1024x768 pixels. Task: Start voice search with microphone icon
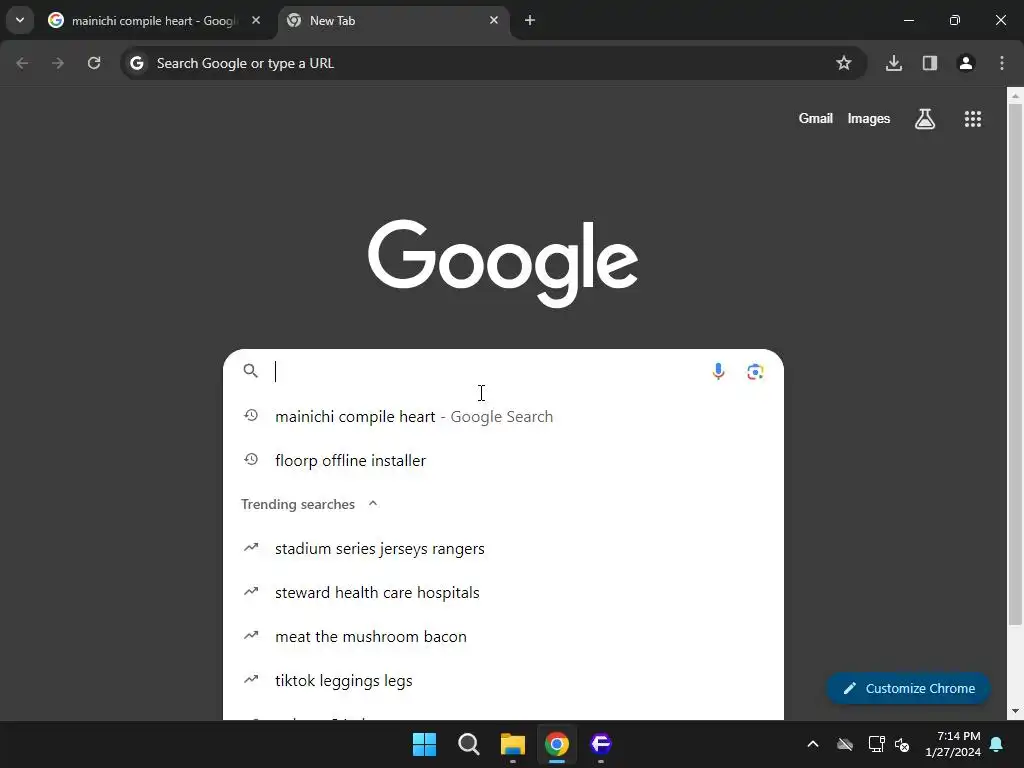click(x=718, y=371)
